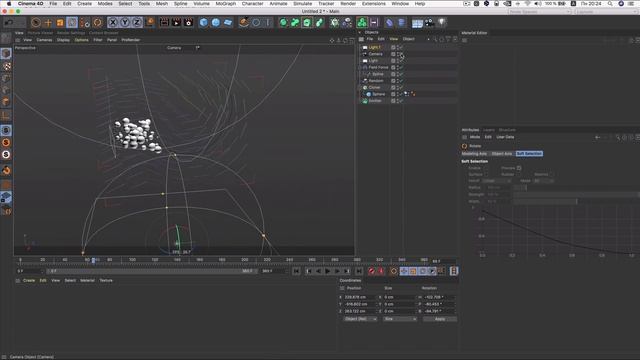This screenshot has height=360, width=640.
Task: Switch to the Modeling Axis tab
Action: coord(474,153)
